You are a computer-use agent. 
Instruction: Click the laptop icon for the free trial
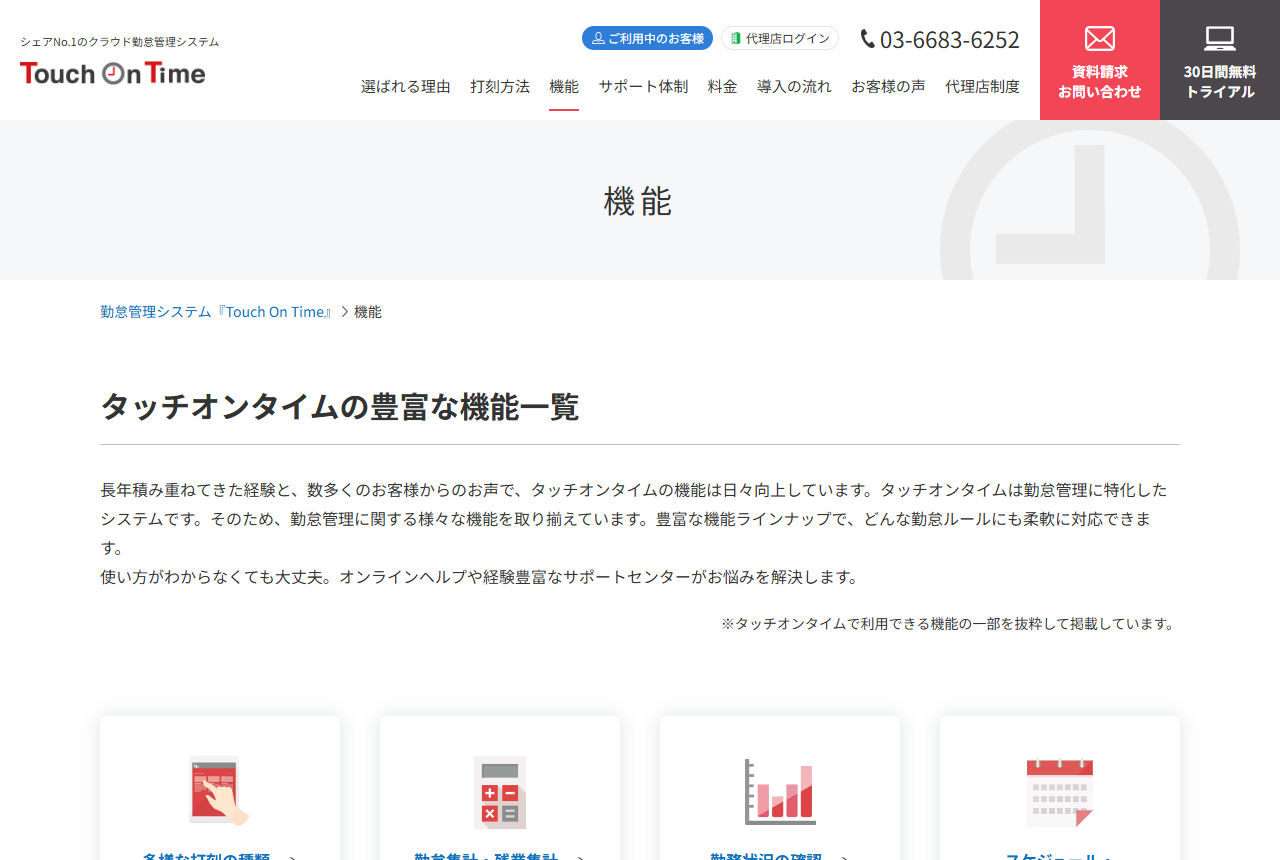[x=1220, y=39]
